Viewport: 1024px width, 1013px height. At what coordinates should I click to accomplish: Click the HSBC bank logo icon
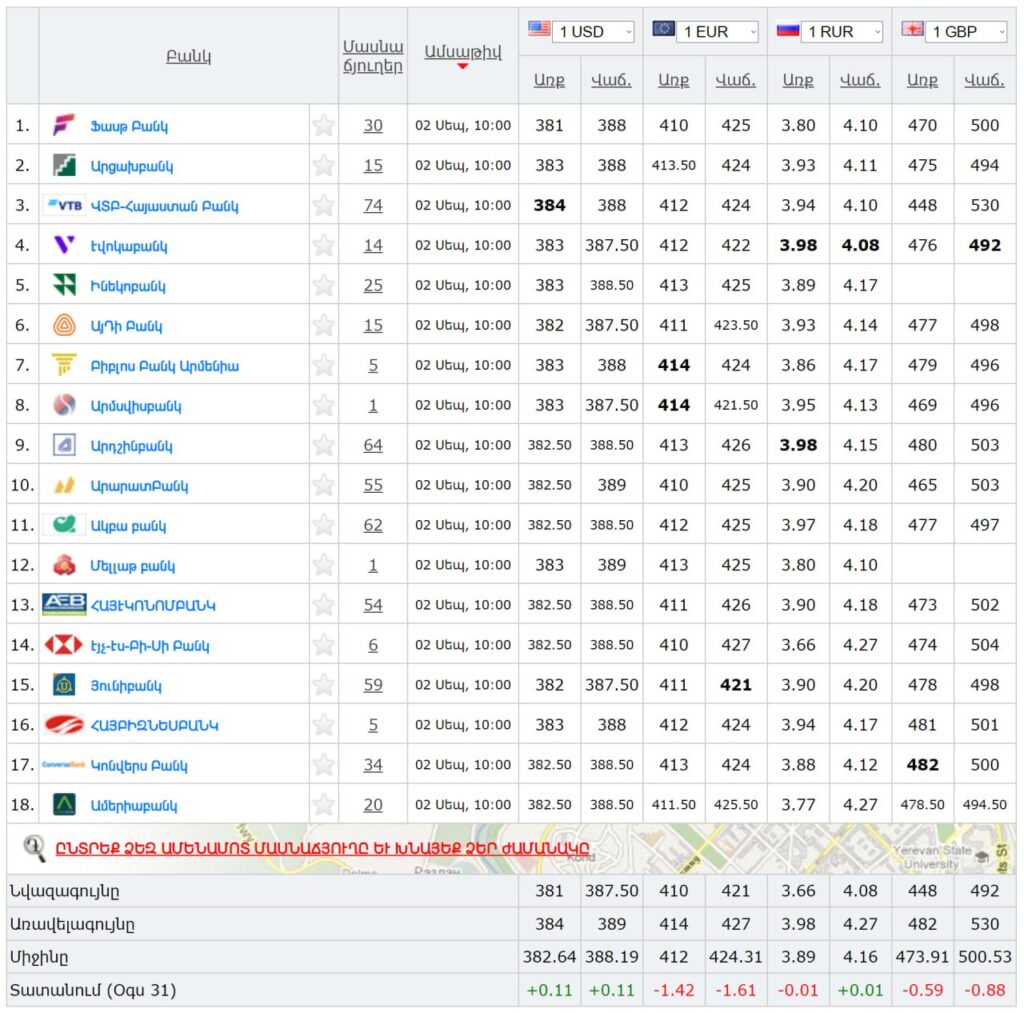(64, 646)
